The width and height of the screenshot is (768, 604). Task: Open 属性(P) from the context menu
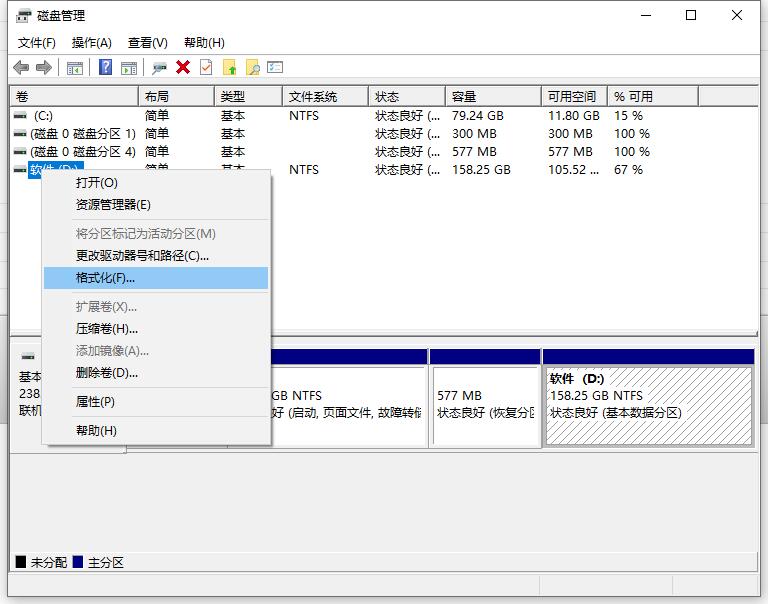pyautogui.click(x=95, y=402)
